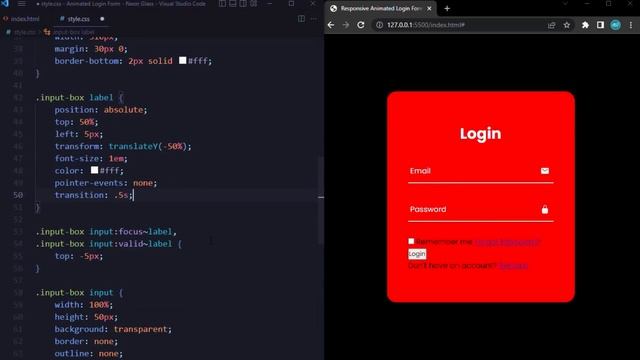Click the unsaved dot on style.css tab
The height and width of the screenshot is (360, 640).
[102, 19]
